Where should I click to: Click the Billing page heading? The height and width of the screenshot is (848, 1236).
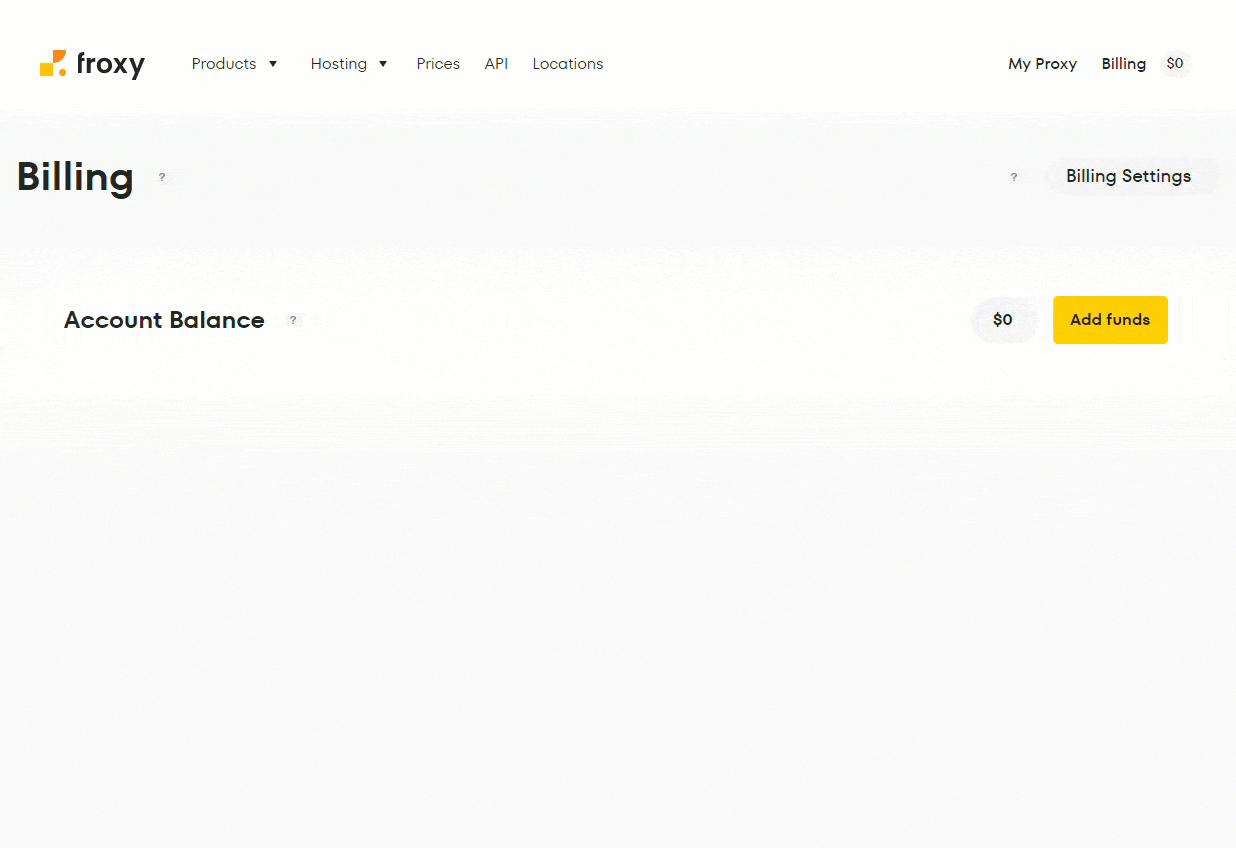click(x=75, y=177)
